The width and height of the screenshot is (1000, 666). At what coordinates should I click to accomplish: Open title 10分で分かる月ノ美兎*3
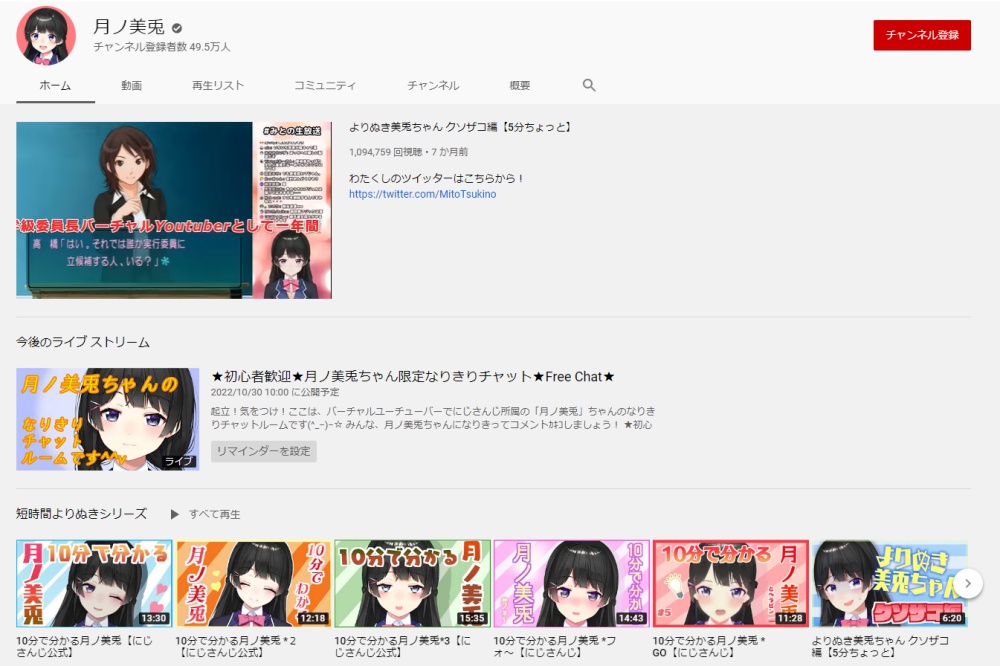click(402, 646)
